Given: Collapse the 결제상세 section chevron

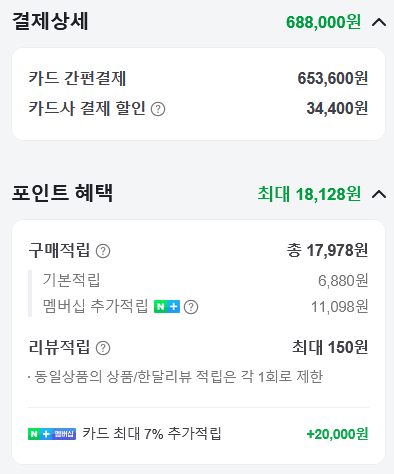Looking at the screenshot, I should pyautogui.click(x=379, y=23).
